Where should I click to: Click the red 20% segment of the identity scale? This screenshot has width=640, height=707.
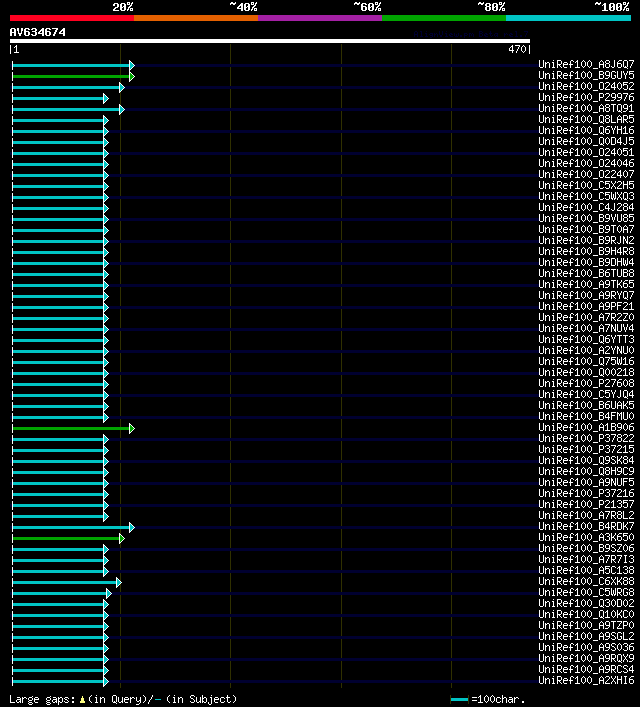(x=72, y=18)
